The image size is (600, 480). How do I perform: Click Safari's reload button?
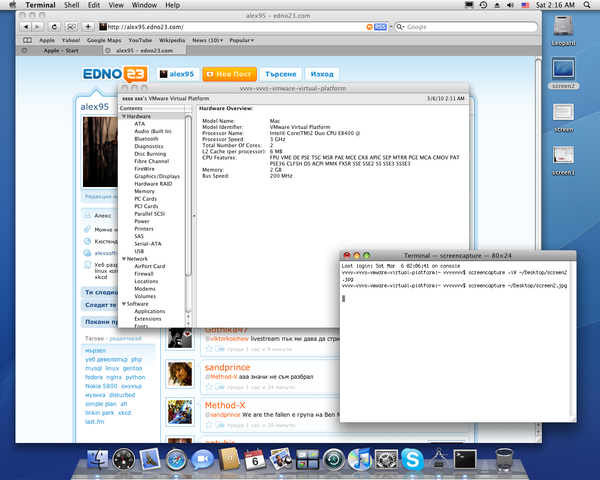54,27
